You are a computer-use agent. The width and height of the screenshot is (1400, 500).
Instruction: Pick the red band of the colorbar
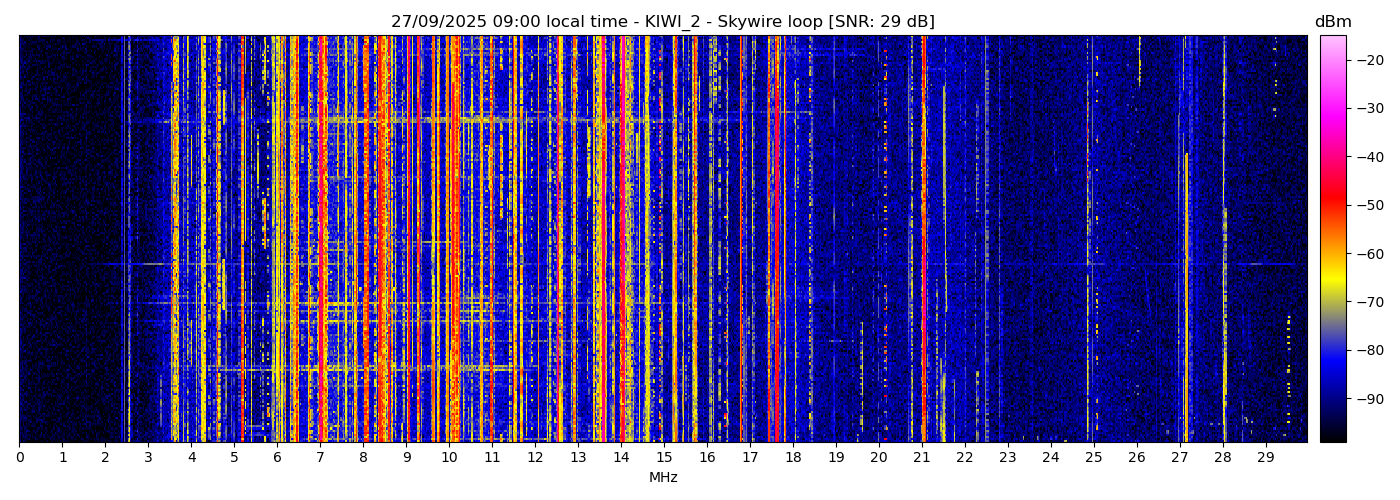tap(1332, 205)
